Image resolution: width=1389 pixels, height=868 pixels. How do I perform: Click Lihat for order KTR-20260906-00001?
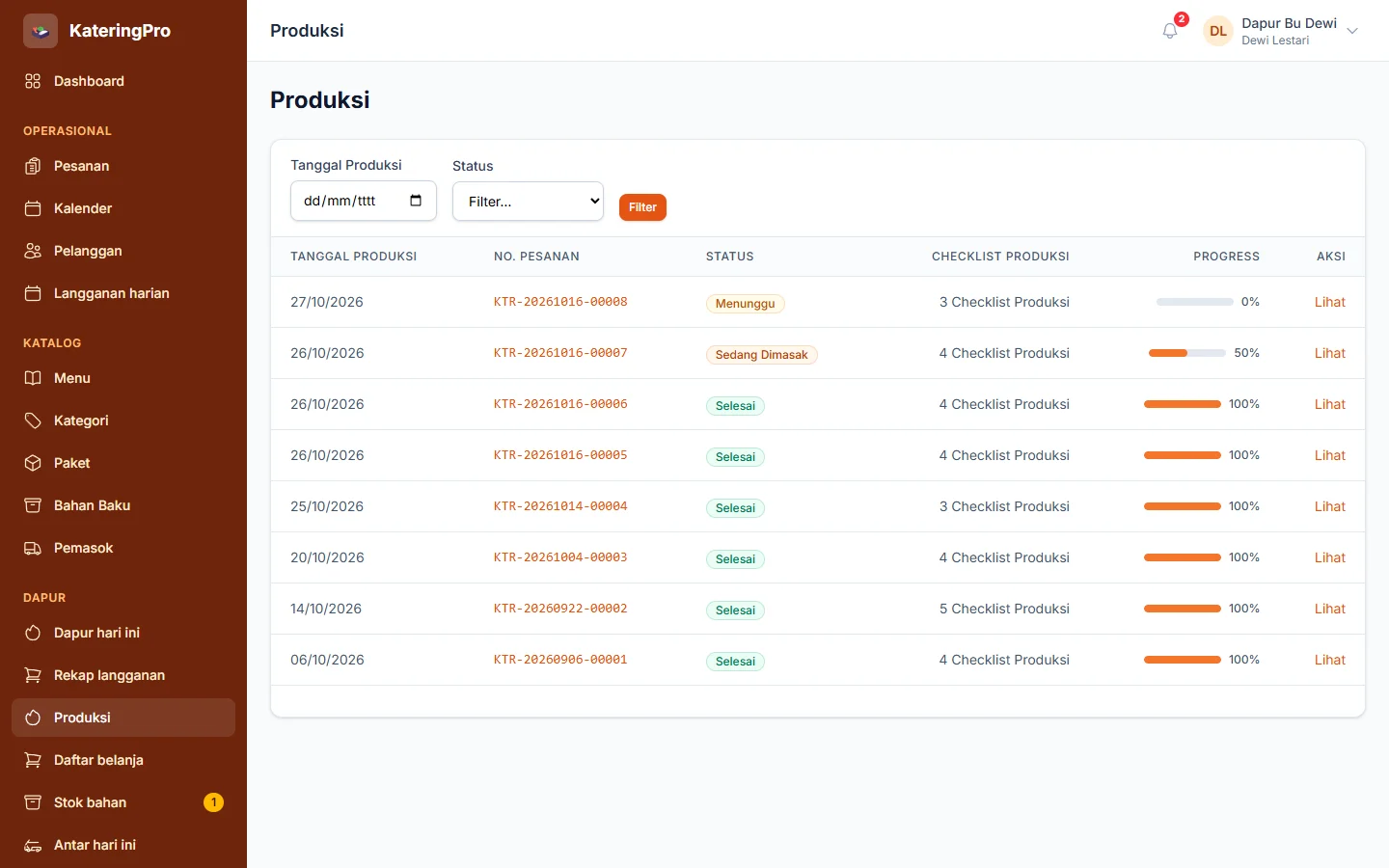tap(1329, 660)
